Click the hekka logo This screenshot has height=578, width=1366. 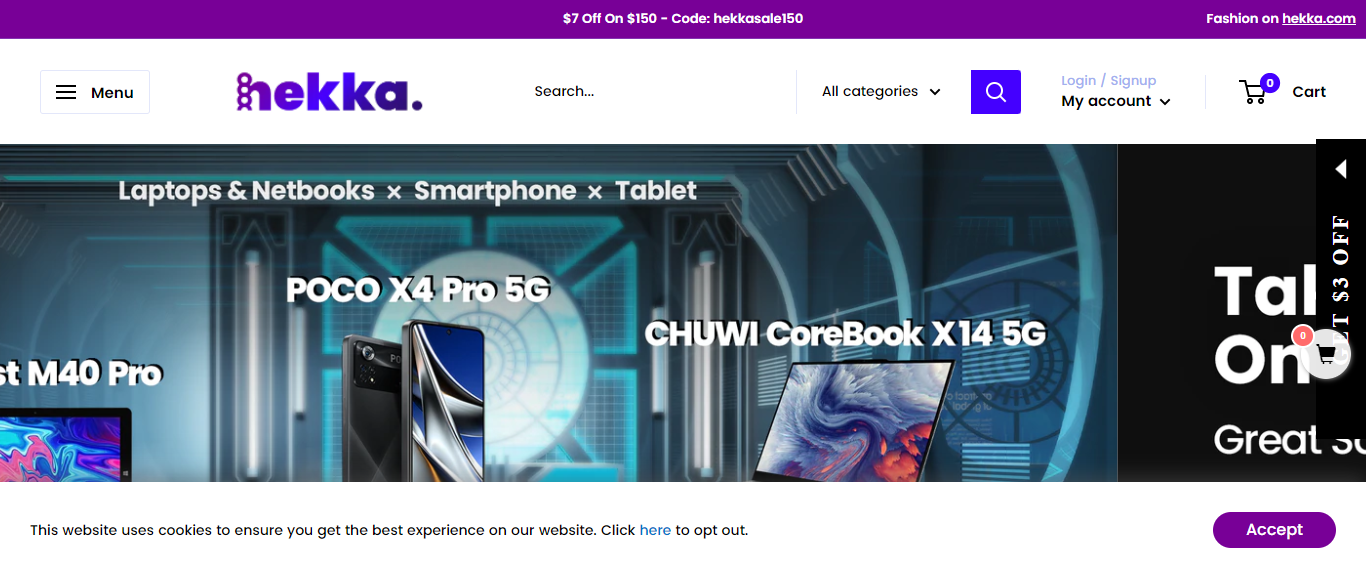pos(330,92)
